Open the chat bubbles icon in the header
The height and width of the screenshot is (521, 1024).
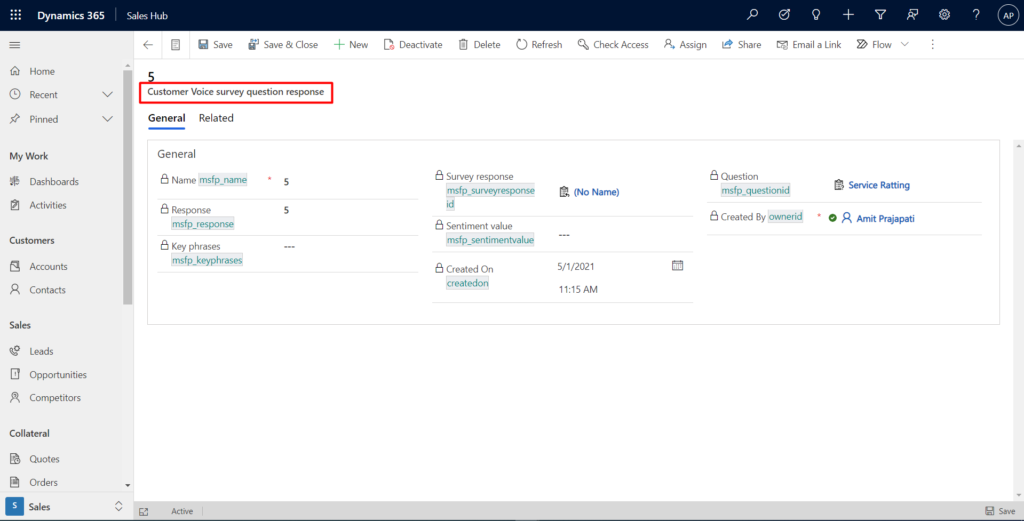pos(912,14)
